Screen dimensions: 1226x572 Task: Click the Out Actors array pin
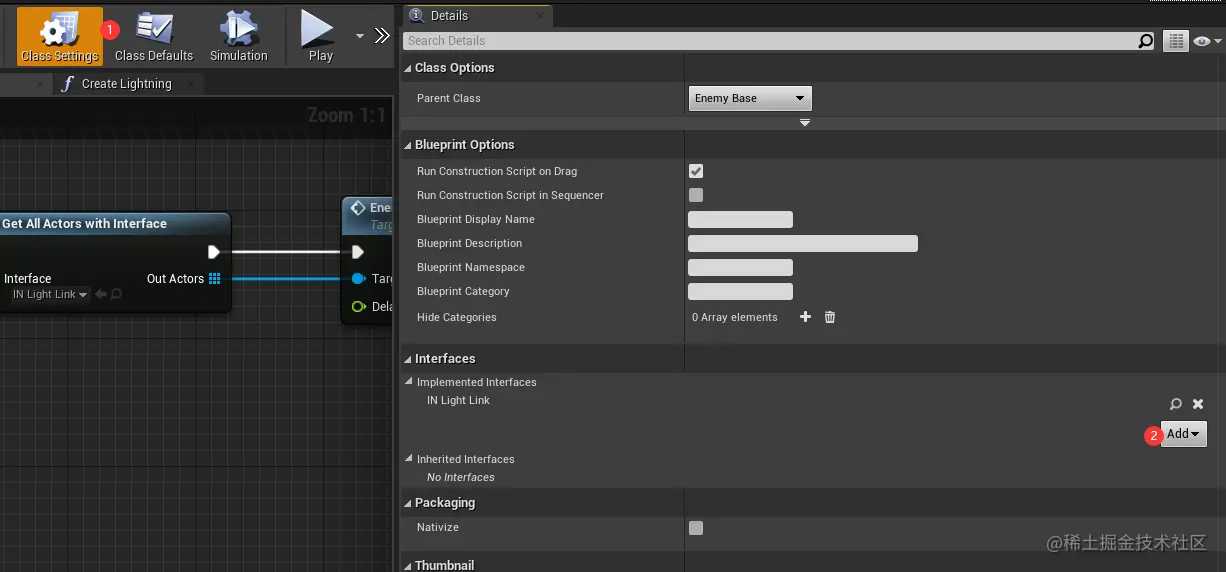[215, 279]
